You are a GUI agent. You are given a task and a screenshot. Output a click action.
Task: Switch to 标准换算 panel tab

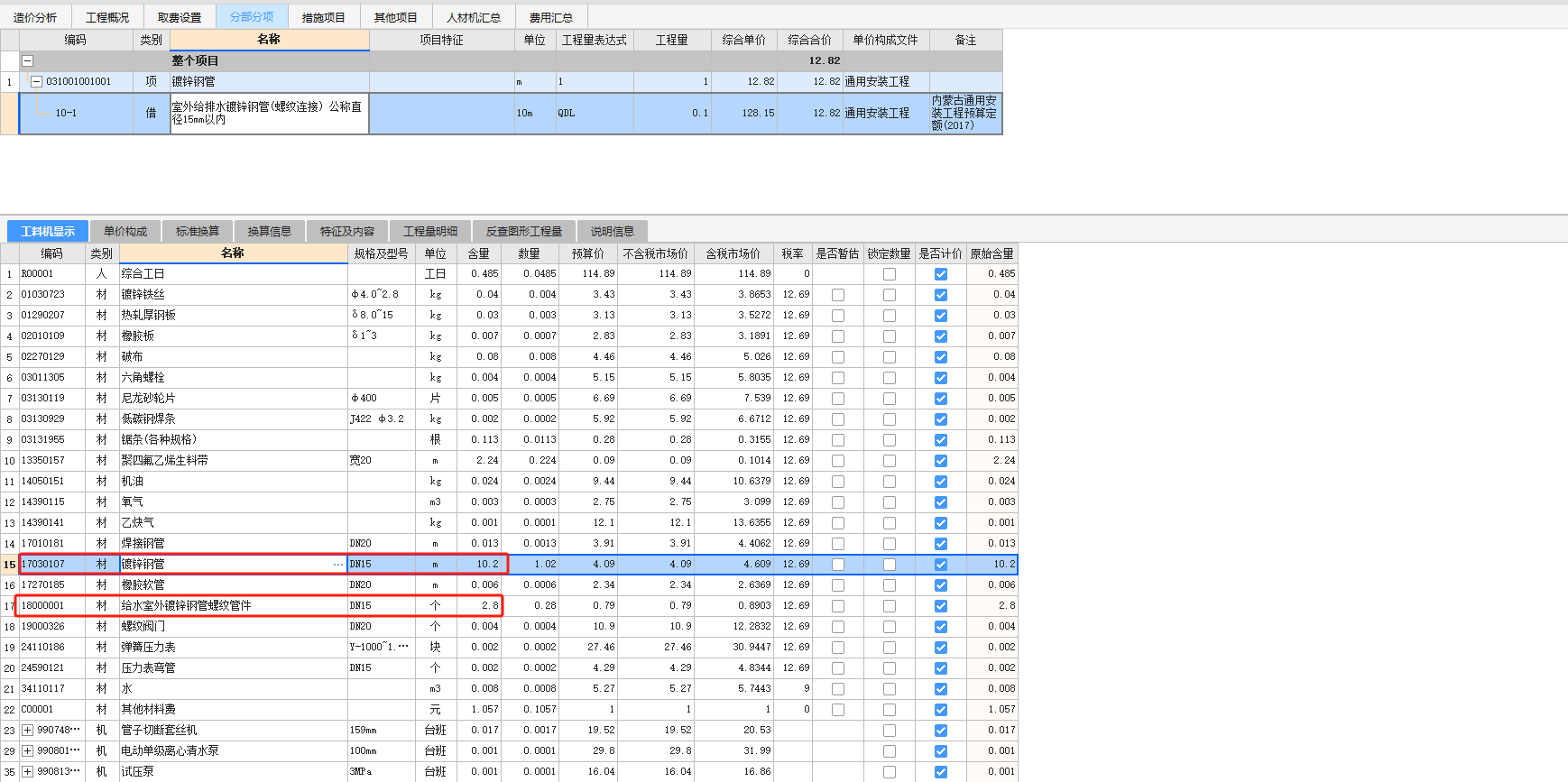coord(198,232)
